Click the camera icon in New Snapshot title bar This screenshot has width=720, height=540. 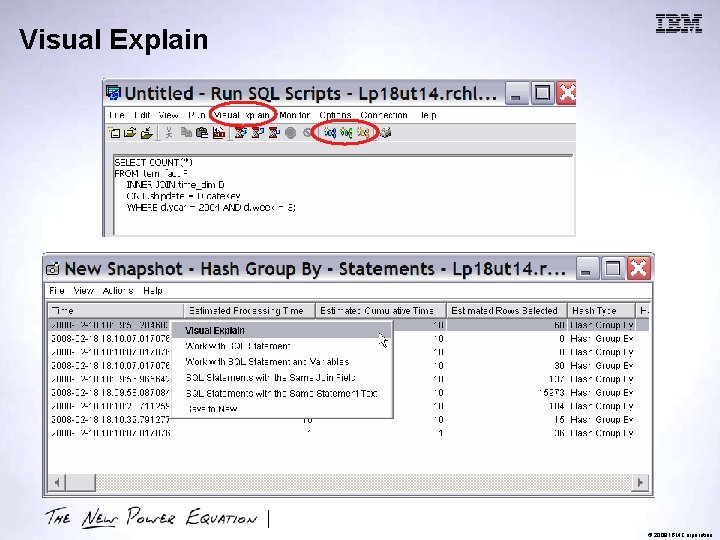coord(53,269)
